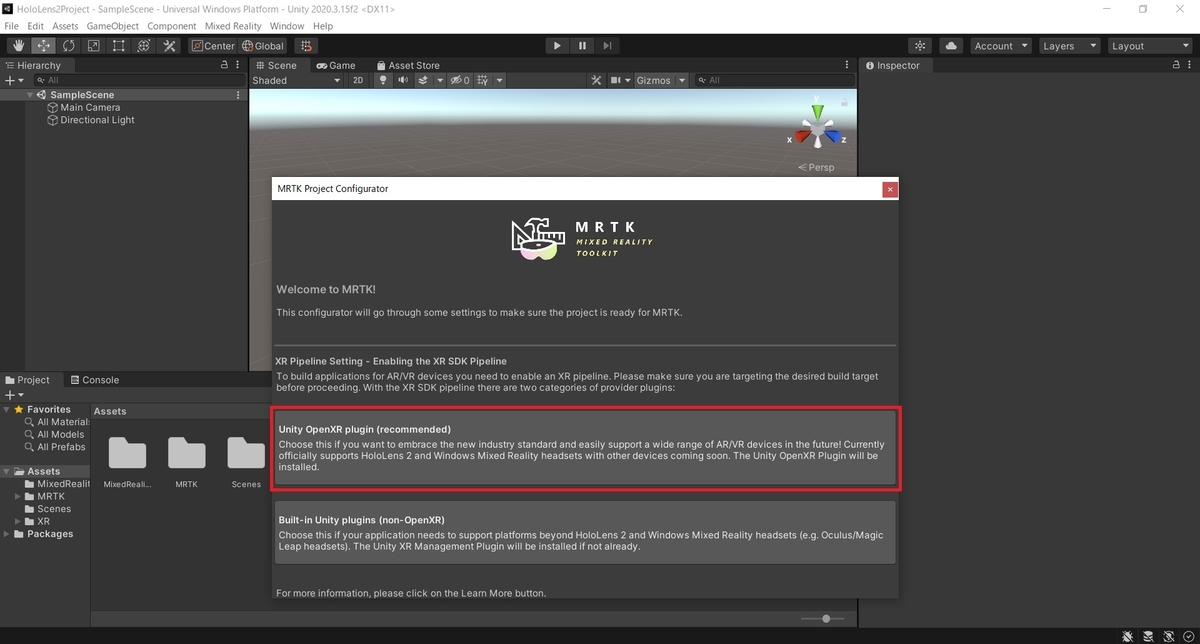
Task: Open Project create plus dropdown
Action: pyautogui.click(x=14, y=395)
